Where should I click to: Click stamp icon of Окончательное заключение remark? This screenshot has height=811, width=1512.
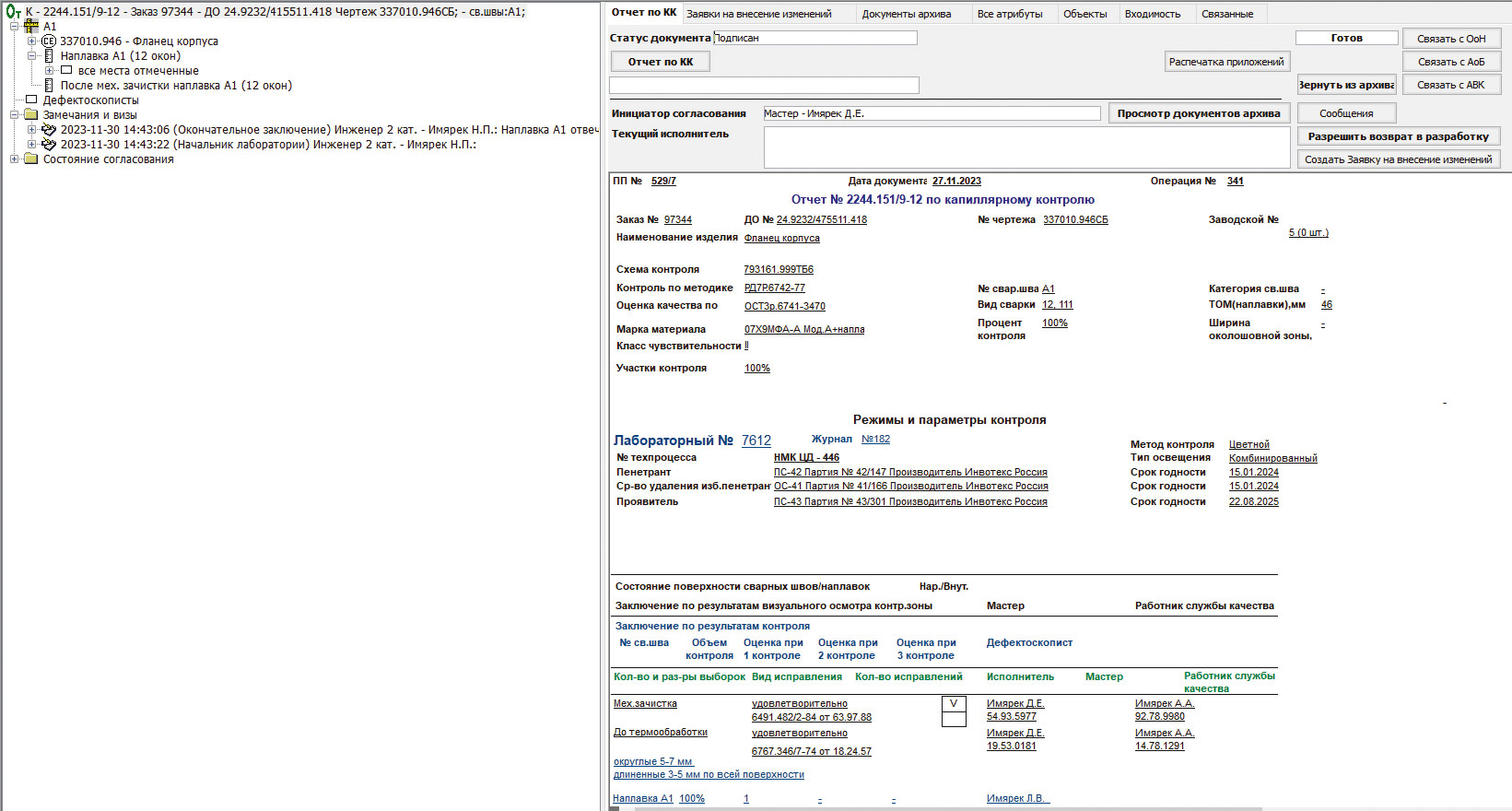[49, 130]
